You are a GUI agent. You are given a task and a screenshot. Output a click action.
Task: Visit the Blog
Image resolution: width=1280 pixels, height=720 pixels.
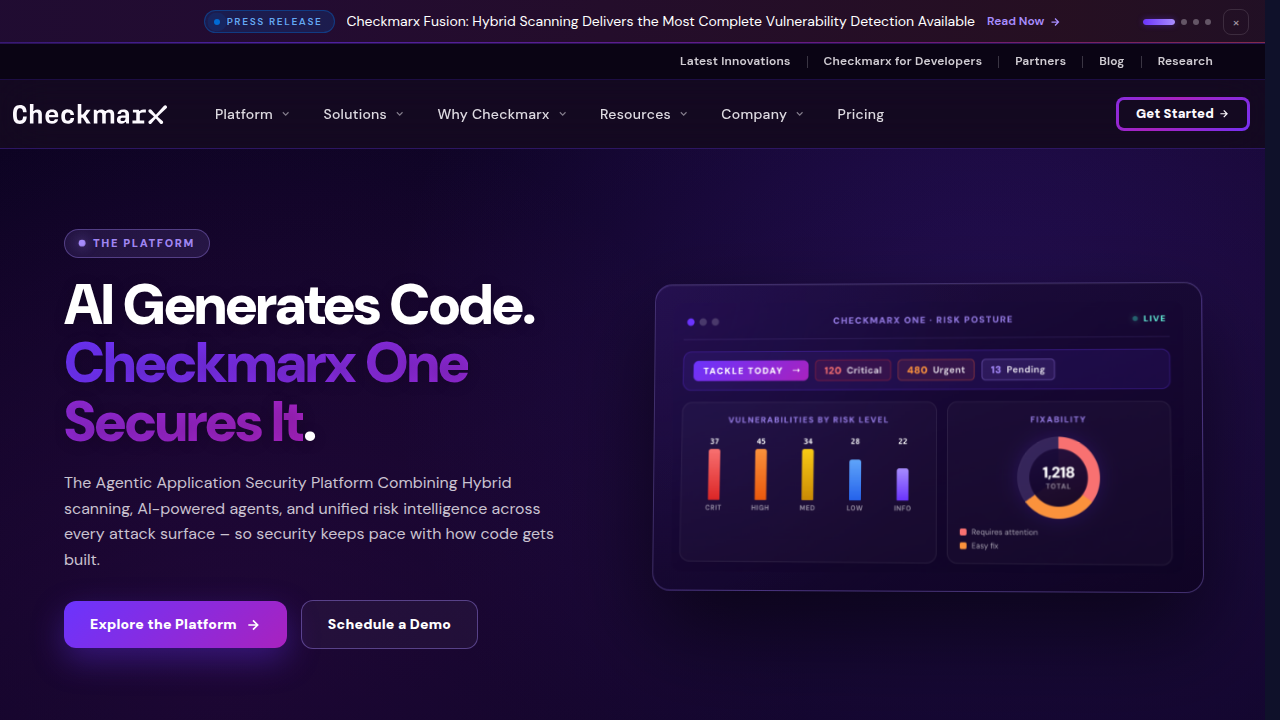pyautogui.click(x=1111, y=61)
